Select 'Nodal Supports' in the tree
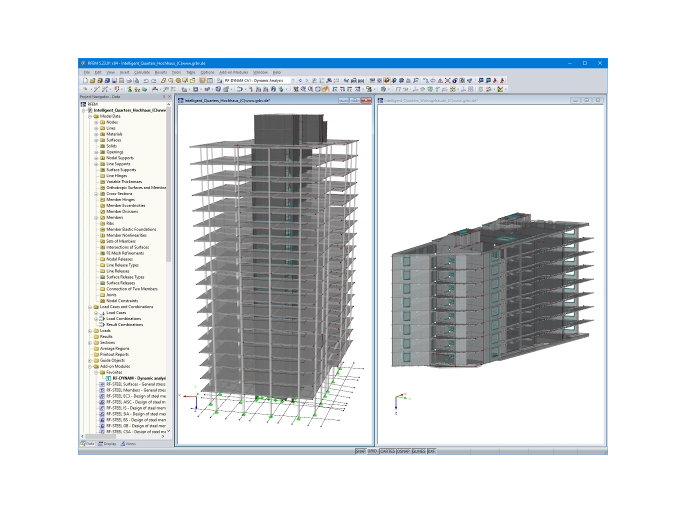 point(120,158)
